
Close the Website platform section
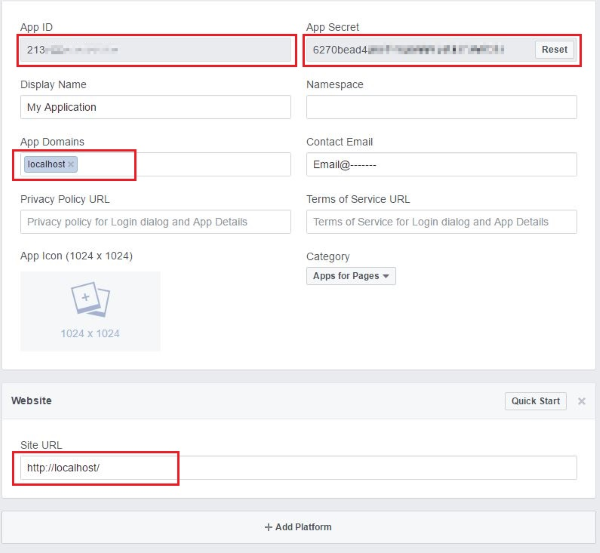(x=582, y=401)
